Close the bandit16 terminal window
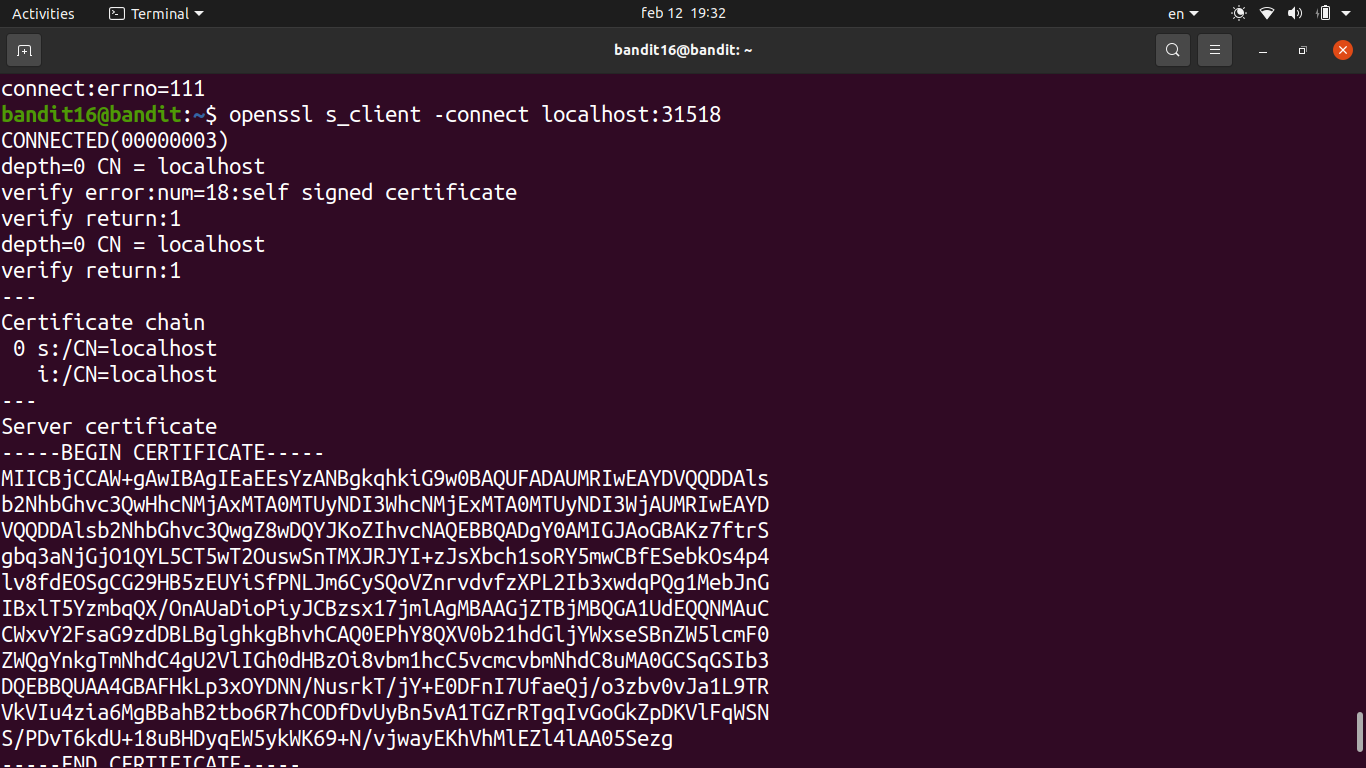 coord(1342,50)
